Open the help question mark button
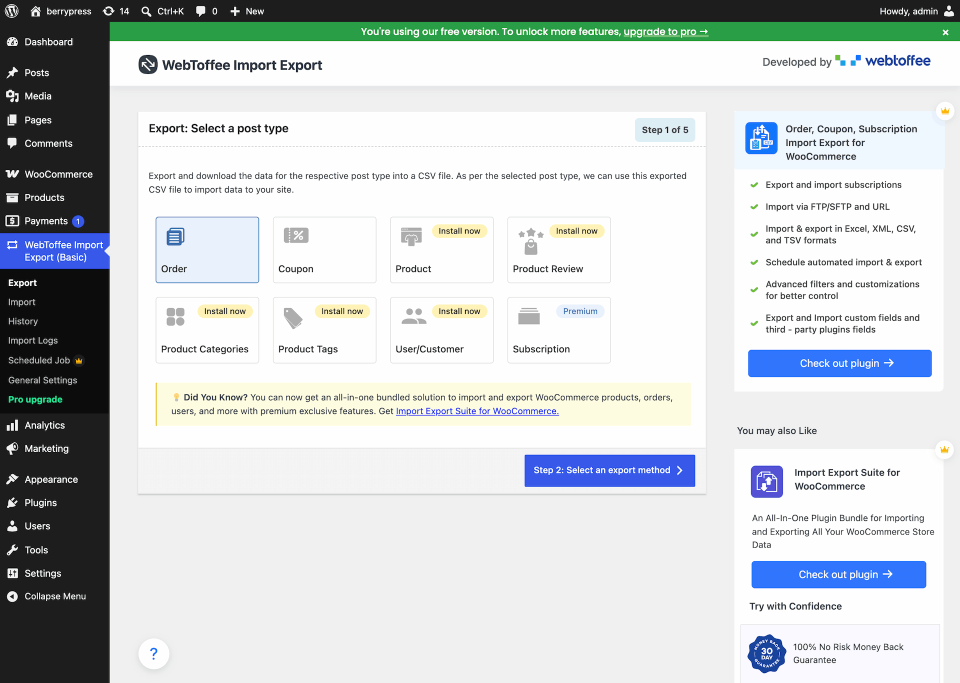 [154, 654]
